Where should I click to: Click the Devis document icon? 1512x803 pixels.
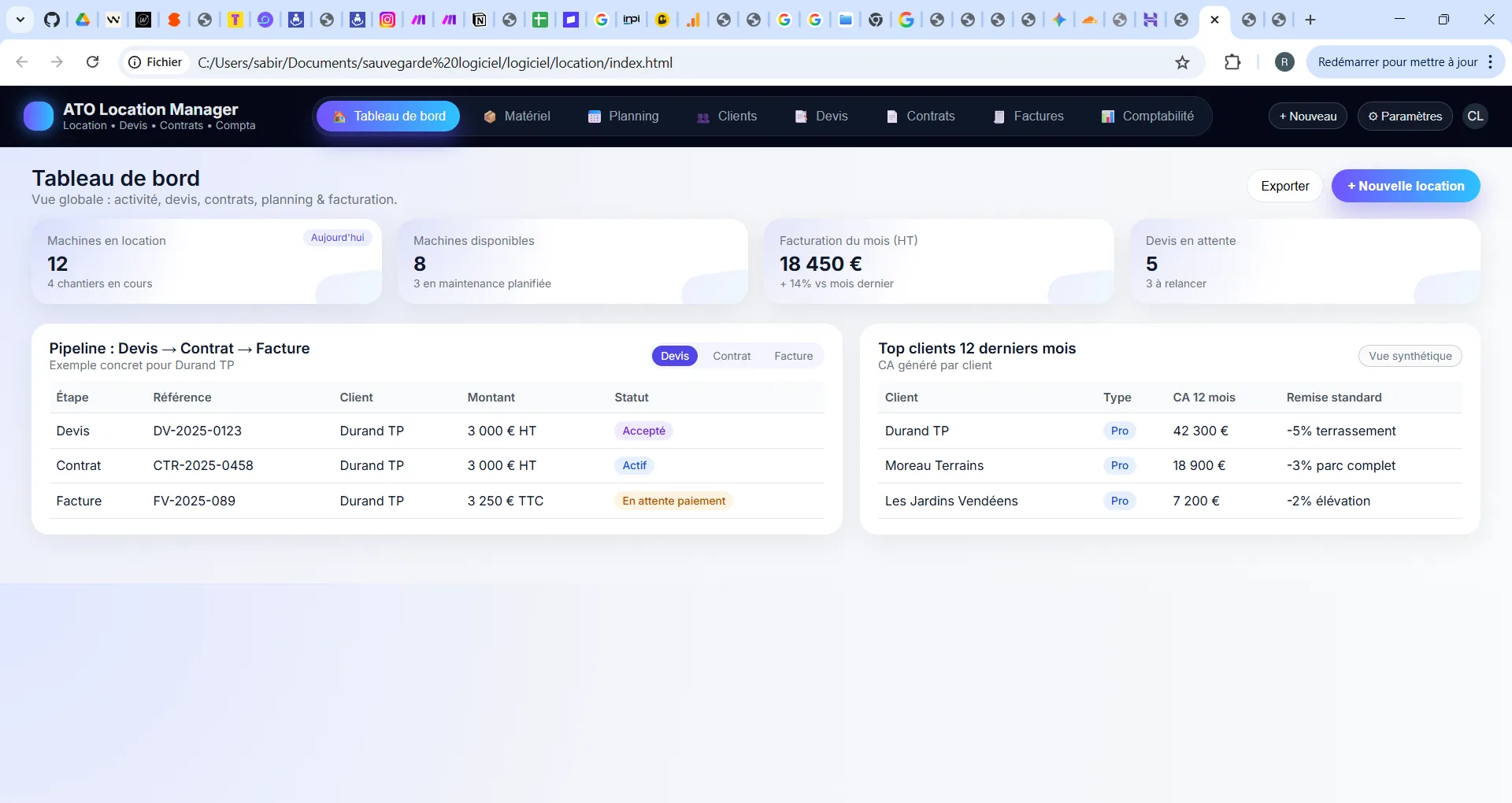coord(802,116)
